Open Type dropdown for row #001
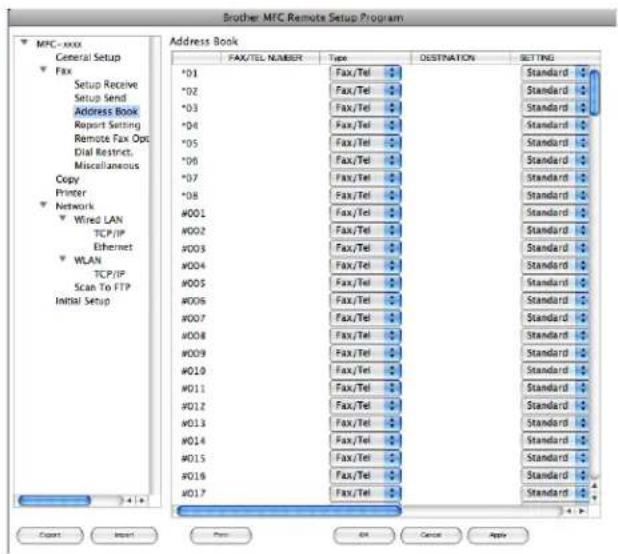Image resolution: width=618 pixels, height=554 pixels. point(366,213)
